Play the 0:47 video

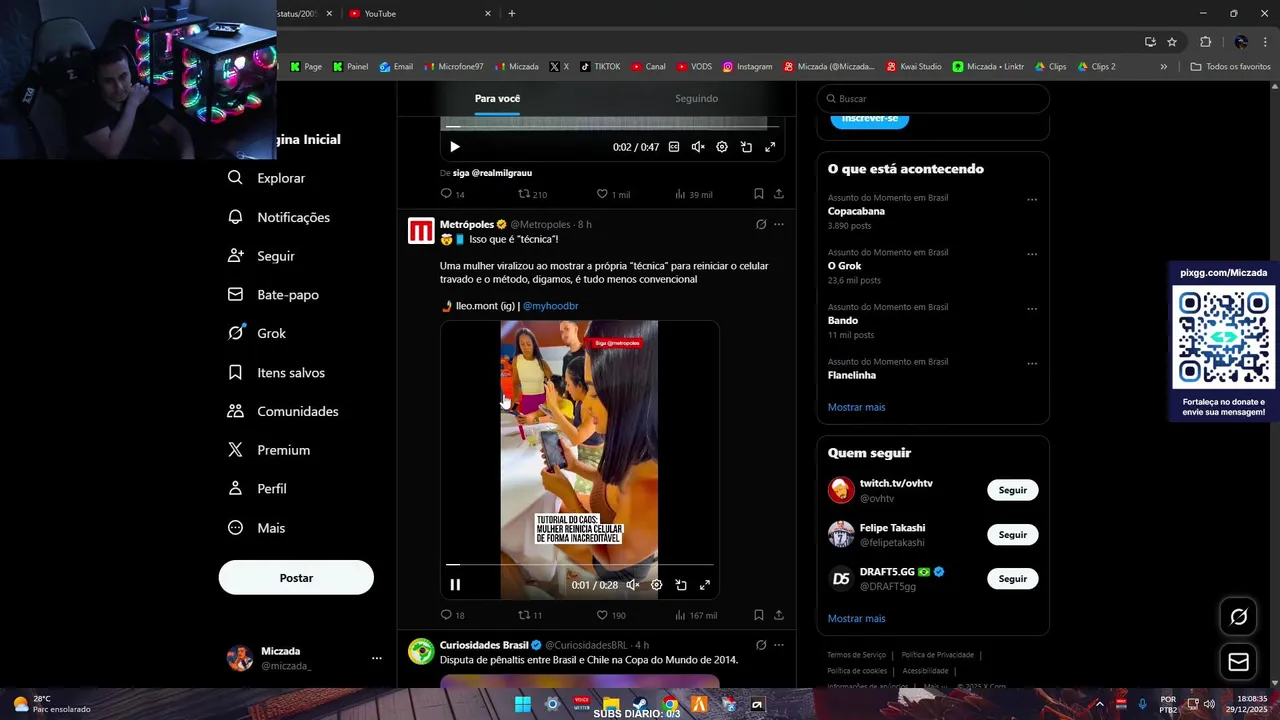(x=454, y=147)
